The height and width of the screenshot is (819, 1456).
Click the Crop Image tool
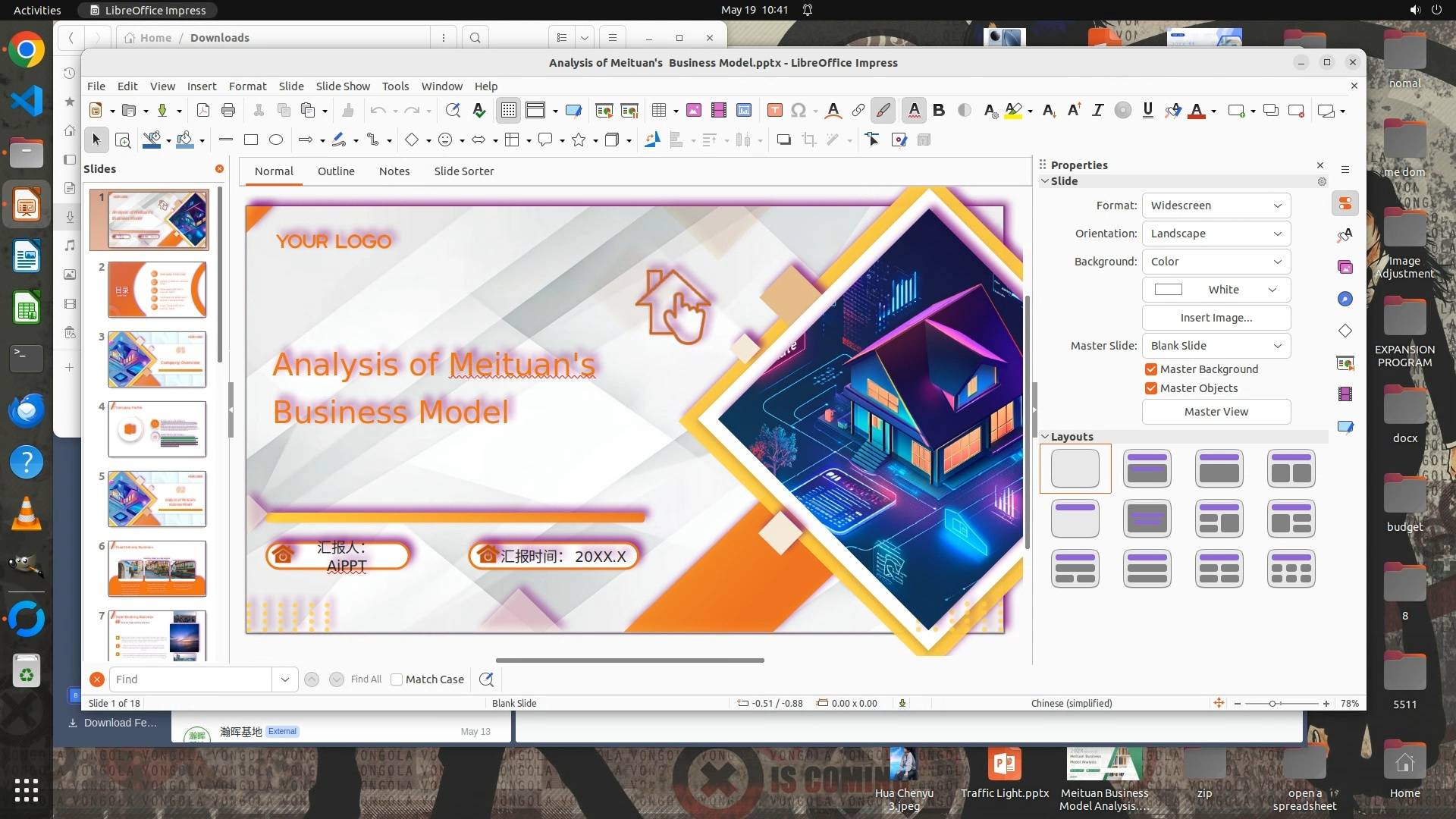[x=809, y=140]
